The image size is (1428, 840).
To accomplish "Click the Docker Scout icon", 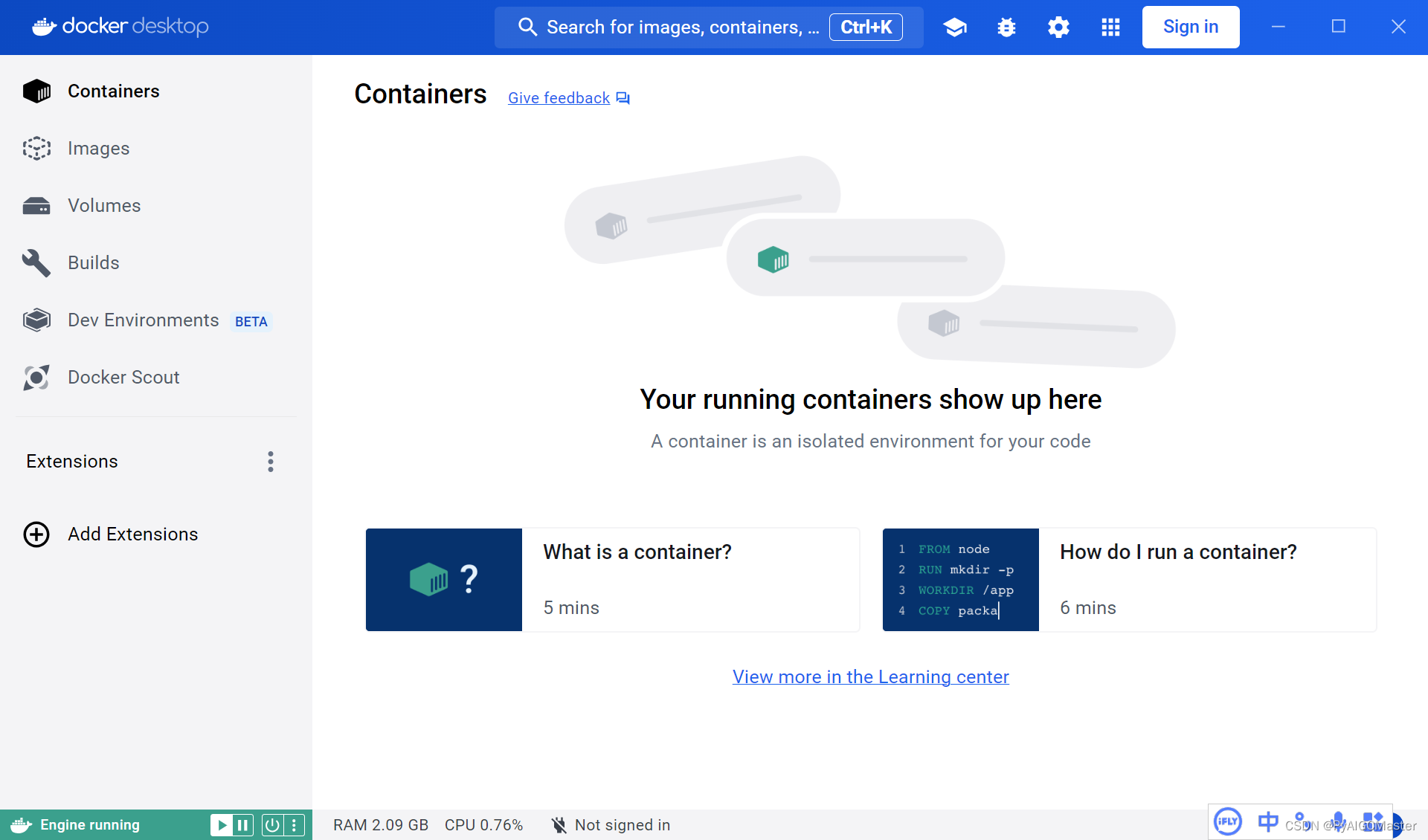I will coord(36,377).
